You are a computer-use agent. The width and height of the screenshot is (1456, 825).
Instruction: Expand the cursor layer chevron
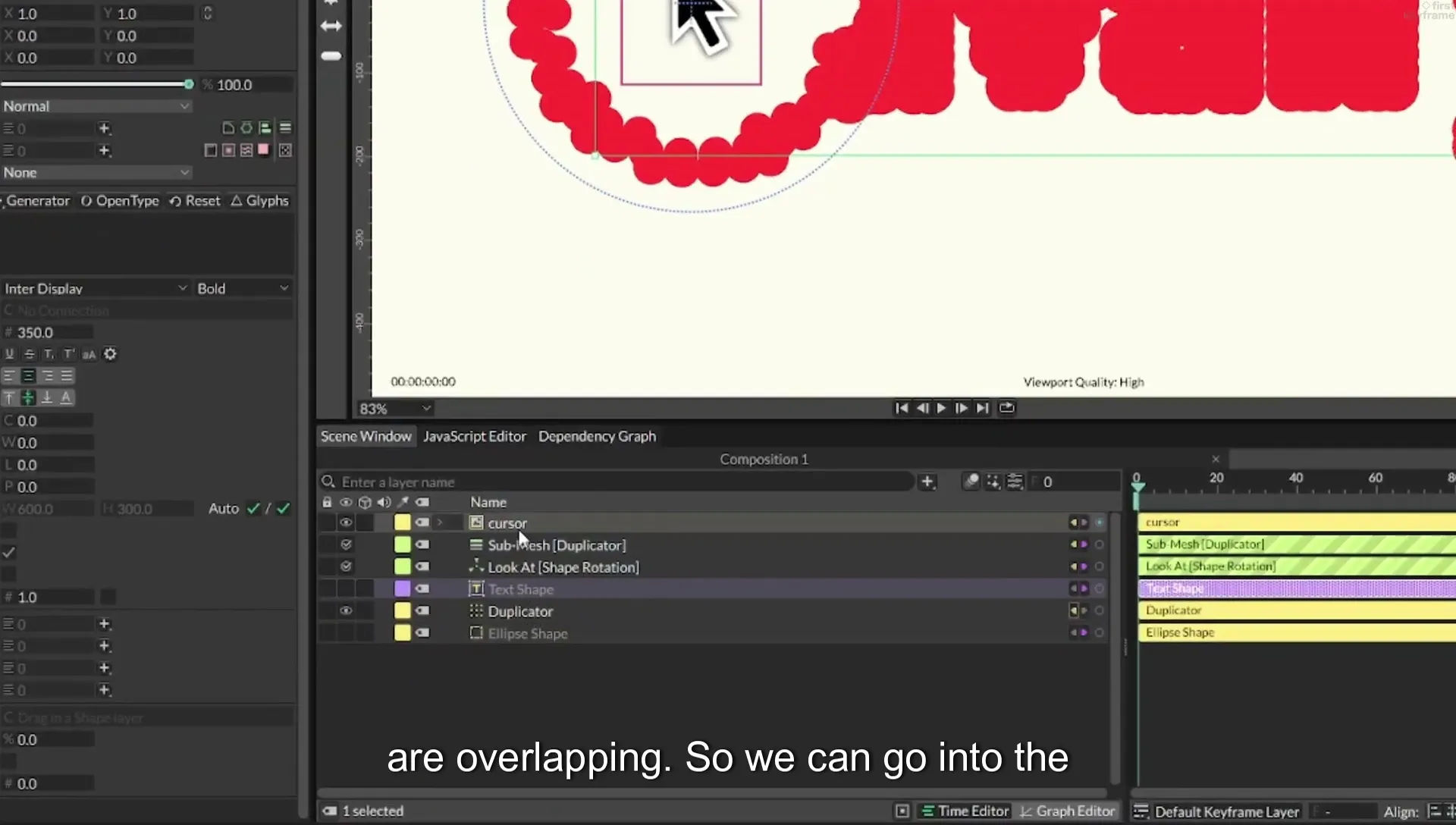click(x=440, y=522)
